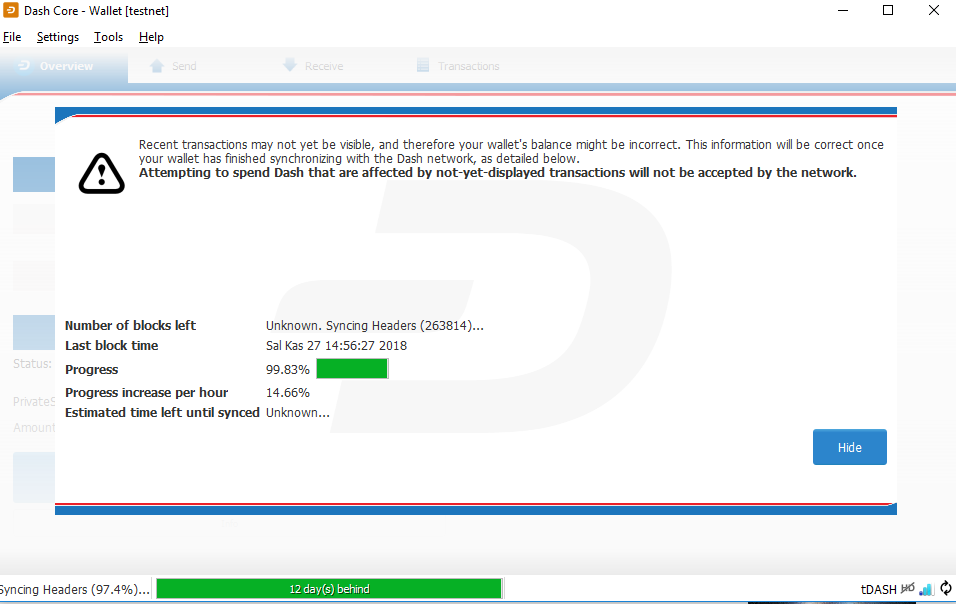Click the warning triangle icon in the overlay
Viewport: 956px width, 604px height.
[102, 174]
